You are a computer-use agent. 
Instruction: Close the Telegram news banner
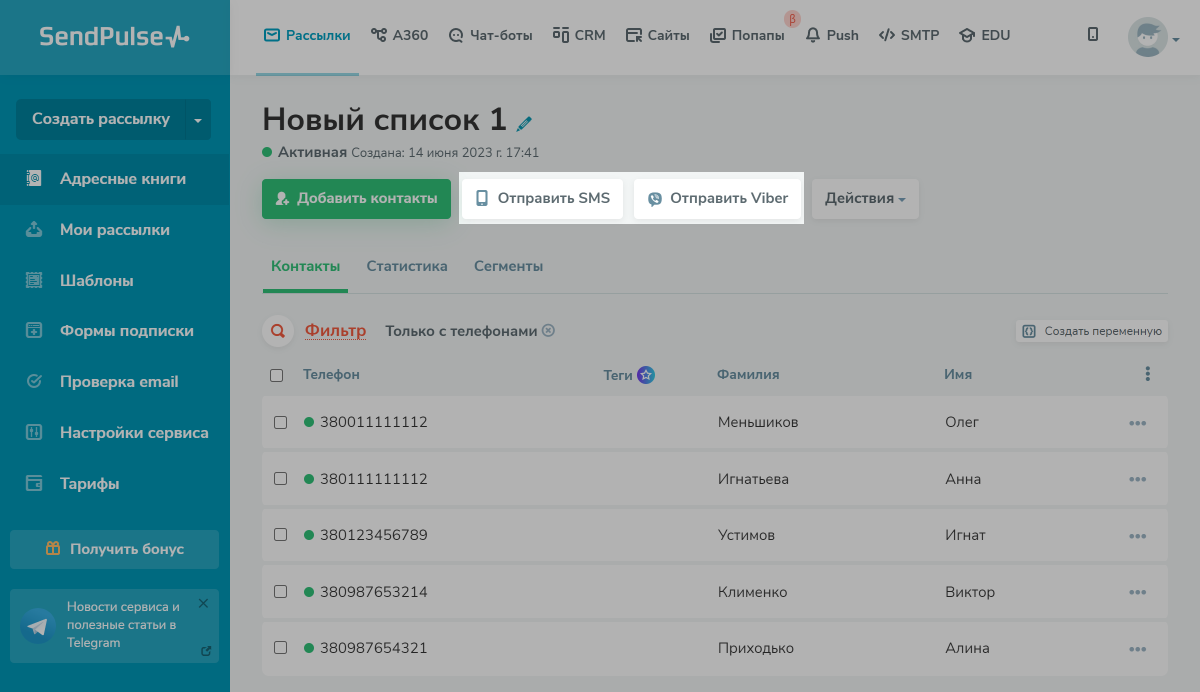(203, 603)
